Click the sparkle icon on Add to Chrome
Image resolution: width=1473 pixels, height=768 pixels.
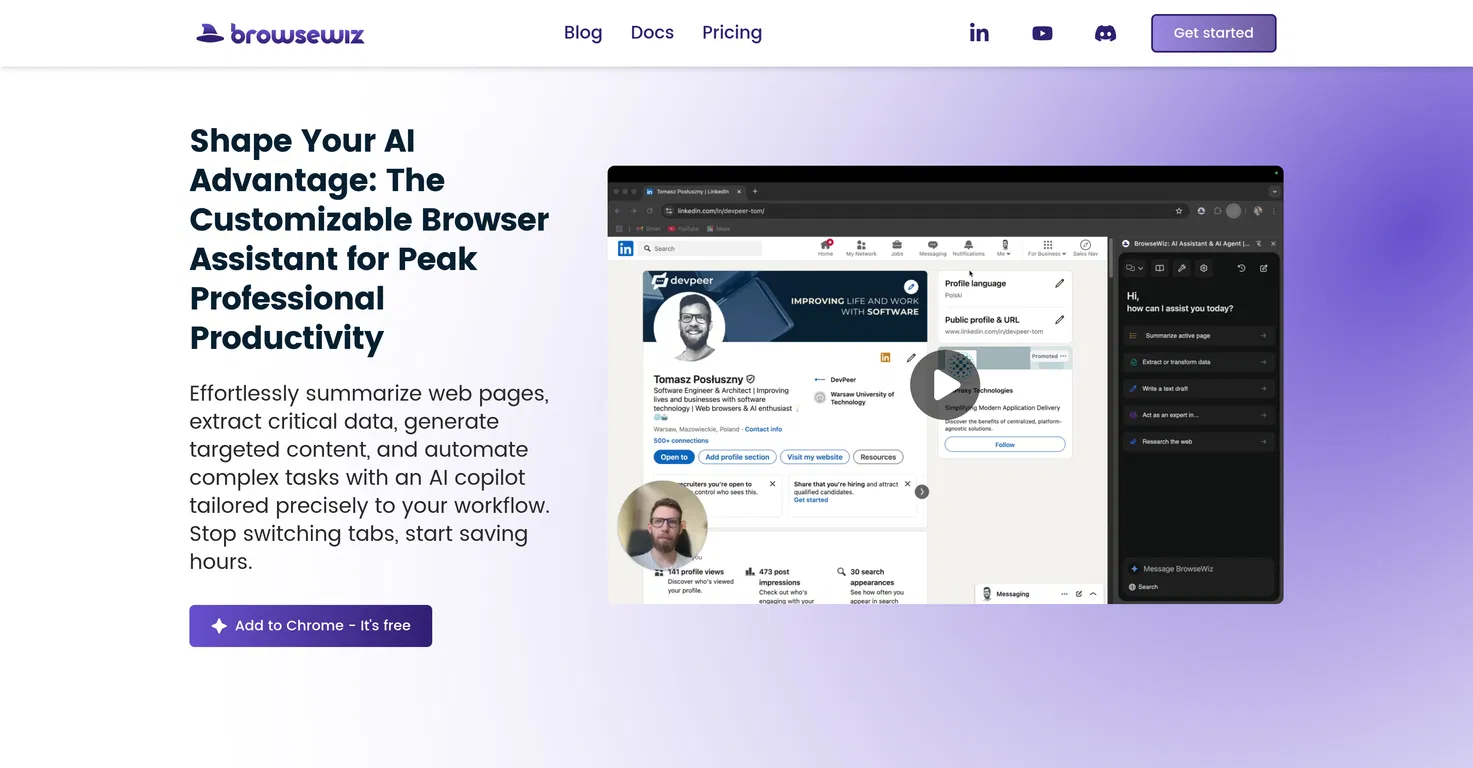tap(219, 626)
